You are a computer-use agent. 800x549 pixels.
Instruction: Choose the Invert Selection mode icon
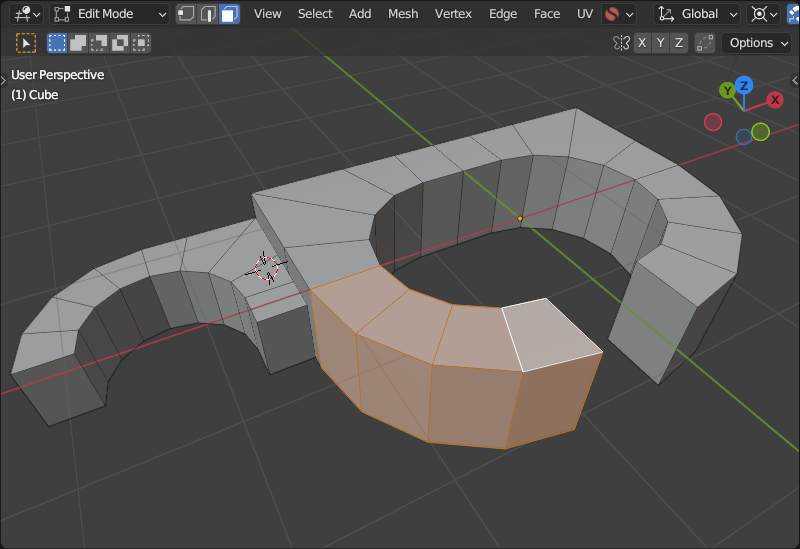[x=120, y=43]
